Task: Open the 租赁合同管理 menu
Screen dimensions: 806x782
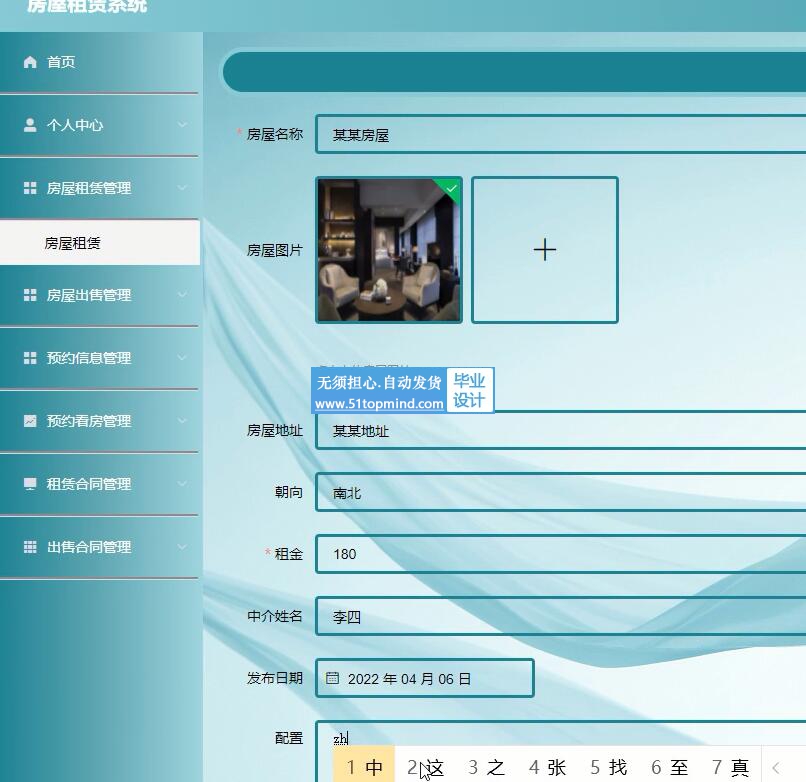Action: coord(99,484)
